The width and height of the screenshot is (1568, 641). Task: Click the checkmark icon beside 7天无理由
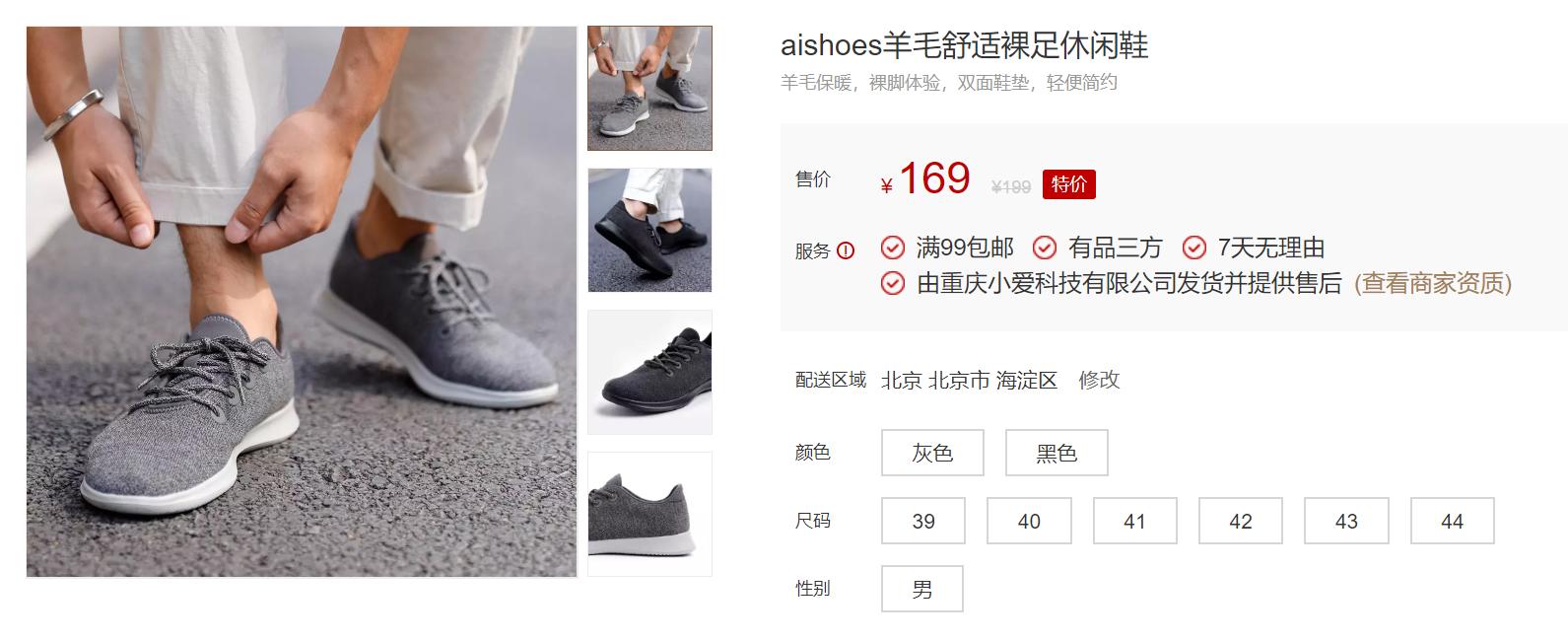click(x=1194, y=248)
